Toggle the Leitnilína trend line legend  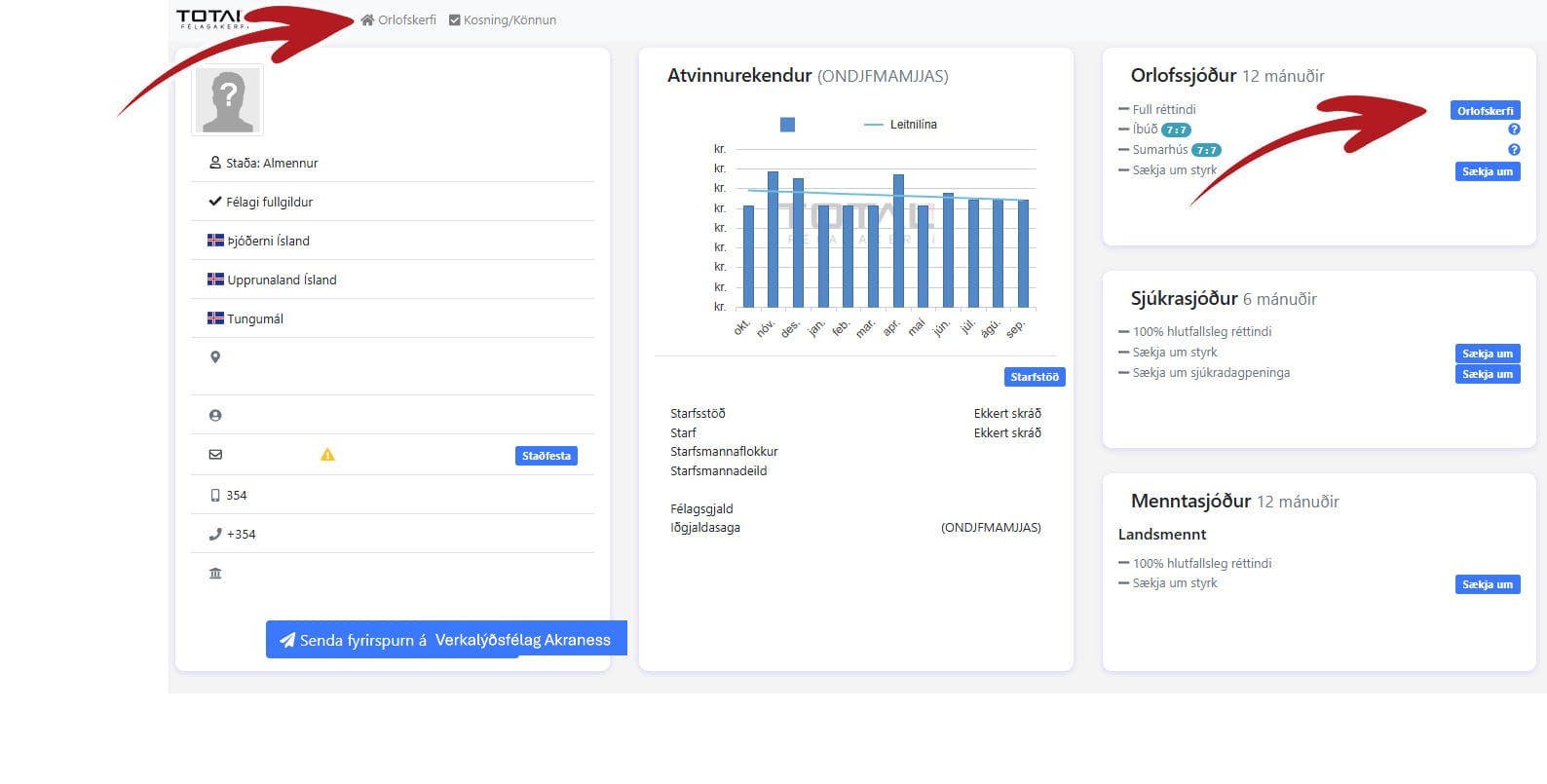900,125
